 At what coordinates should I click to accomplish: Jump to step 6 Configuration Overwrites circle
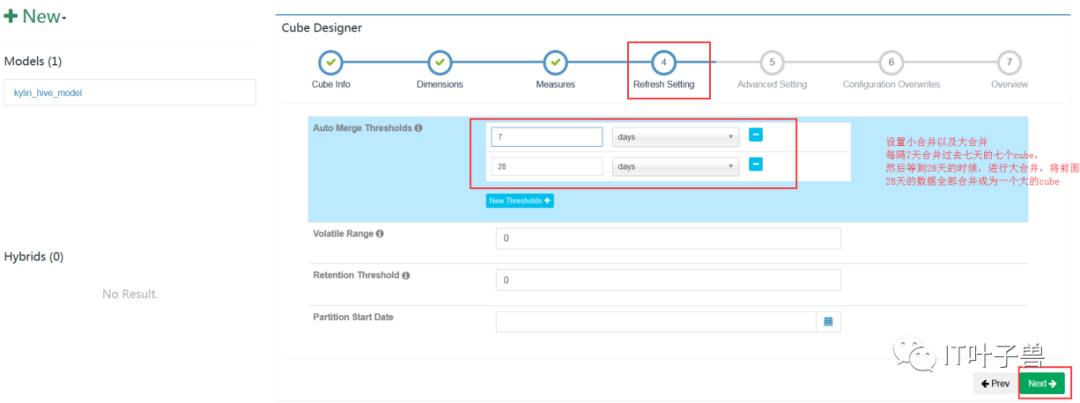point(891,63)
